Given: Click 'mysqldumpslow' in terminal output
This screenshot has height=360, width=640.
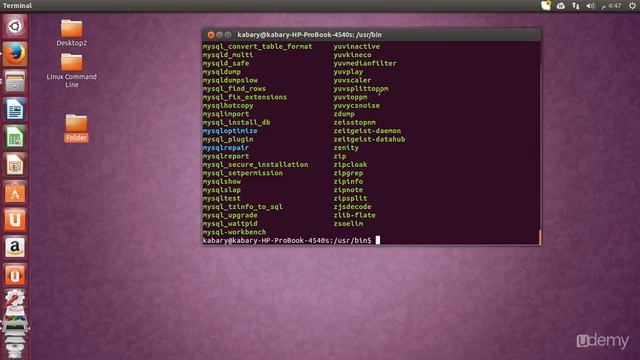Looking at the screenshot, I should 230,80.
